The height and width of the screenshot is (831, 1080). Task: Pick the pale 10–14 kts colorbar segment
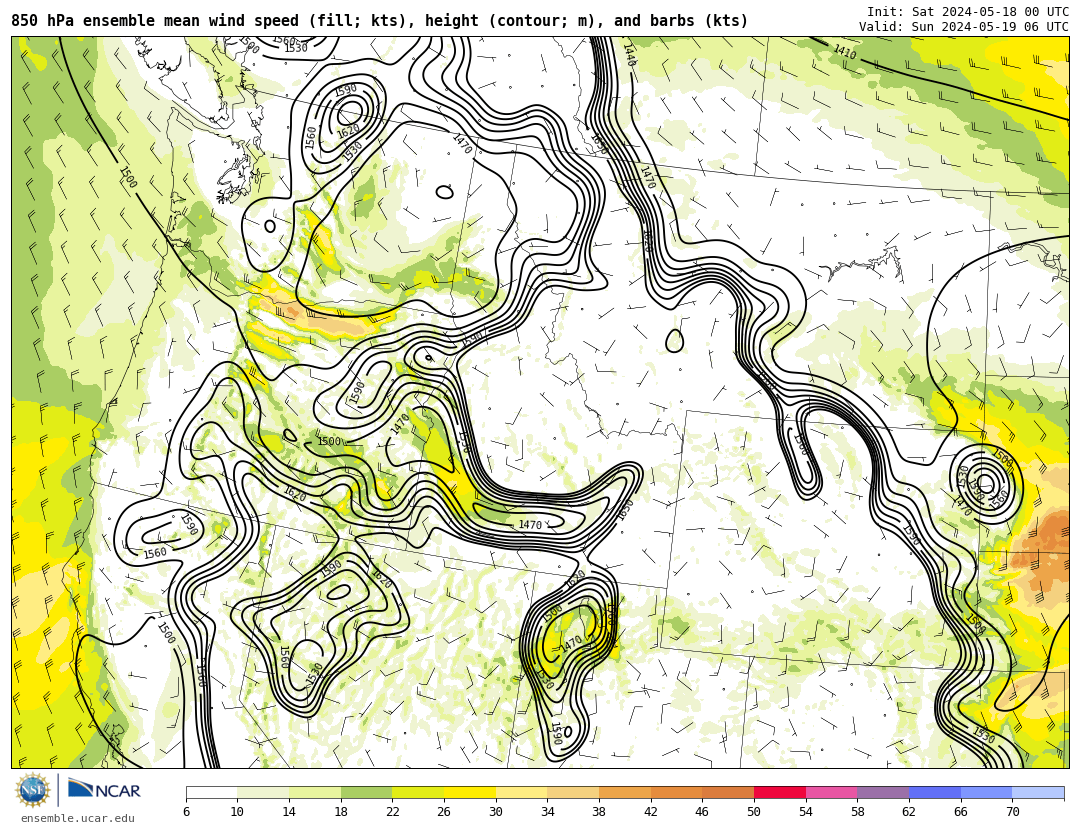tap(263, 792)
